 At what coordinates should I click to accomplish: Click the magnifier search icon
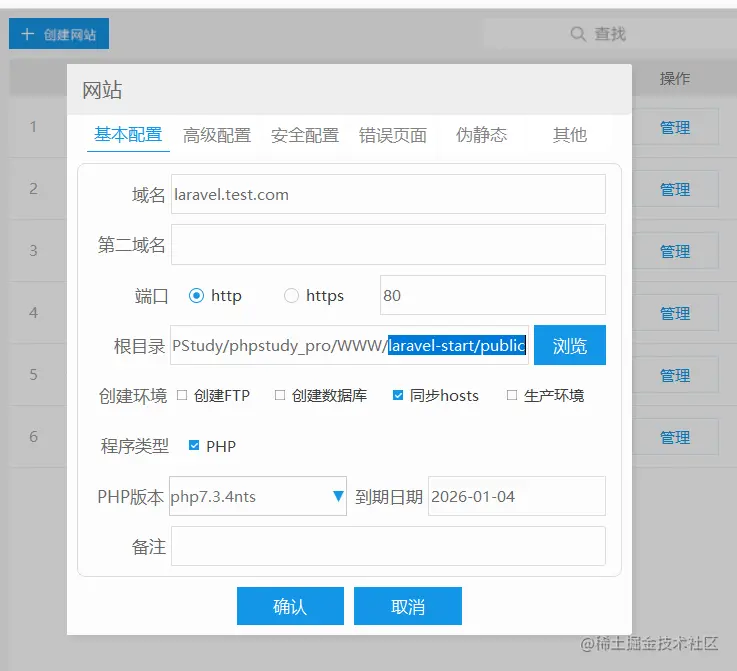tap(578, 34)
